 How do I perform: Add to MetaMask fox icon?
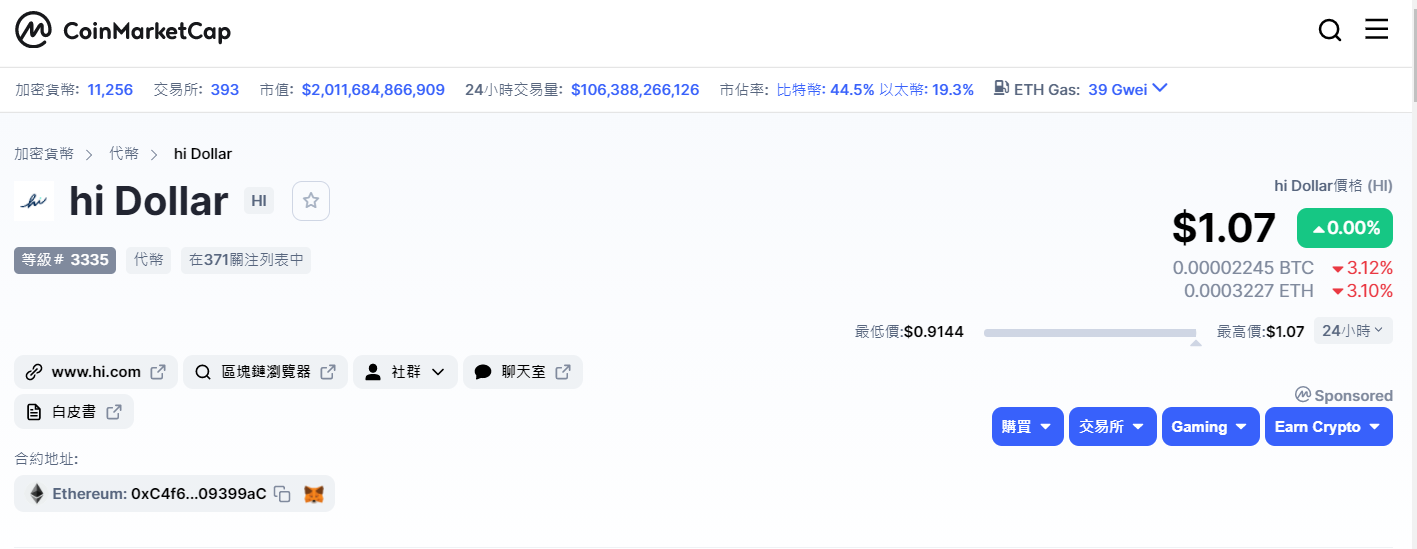(x=314, y=494)
